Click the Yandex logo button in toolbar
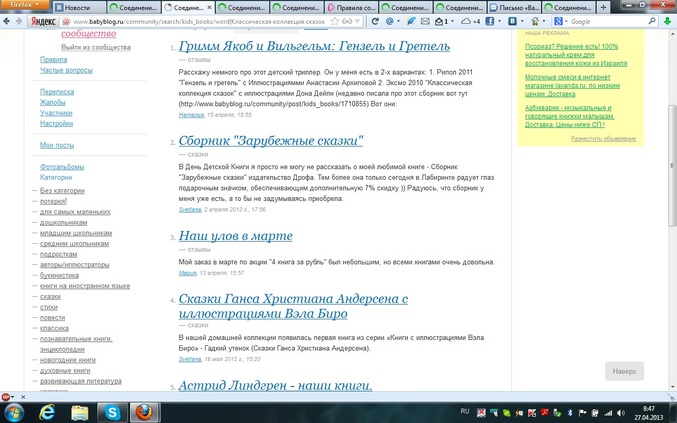The image size is (677, 423). (41, 21)
